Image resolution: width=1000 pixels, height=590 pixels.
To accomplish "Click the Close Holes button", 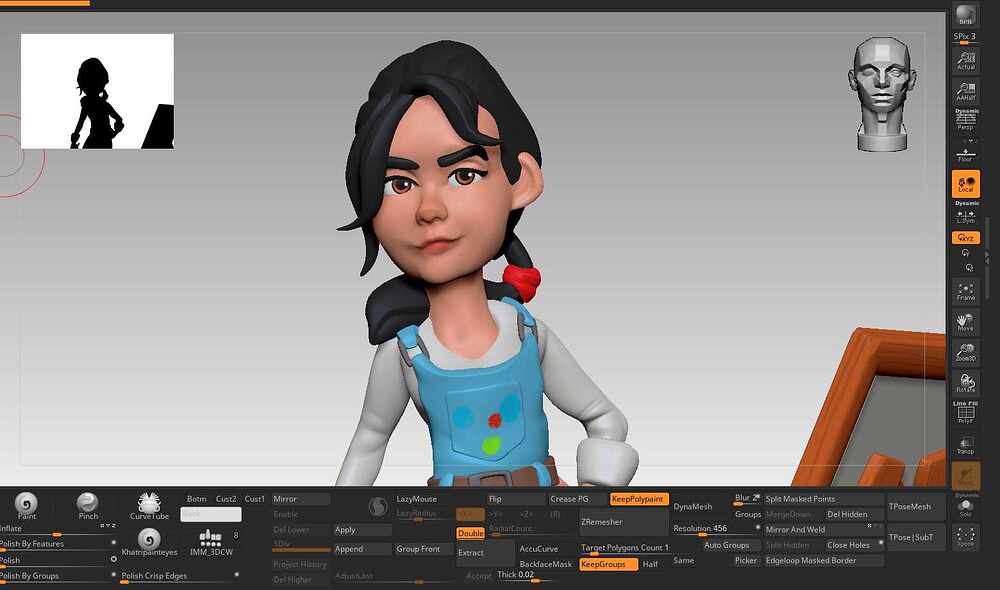I will click(855, 545).
